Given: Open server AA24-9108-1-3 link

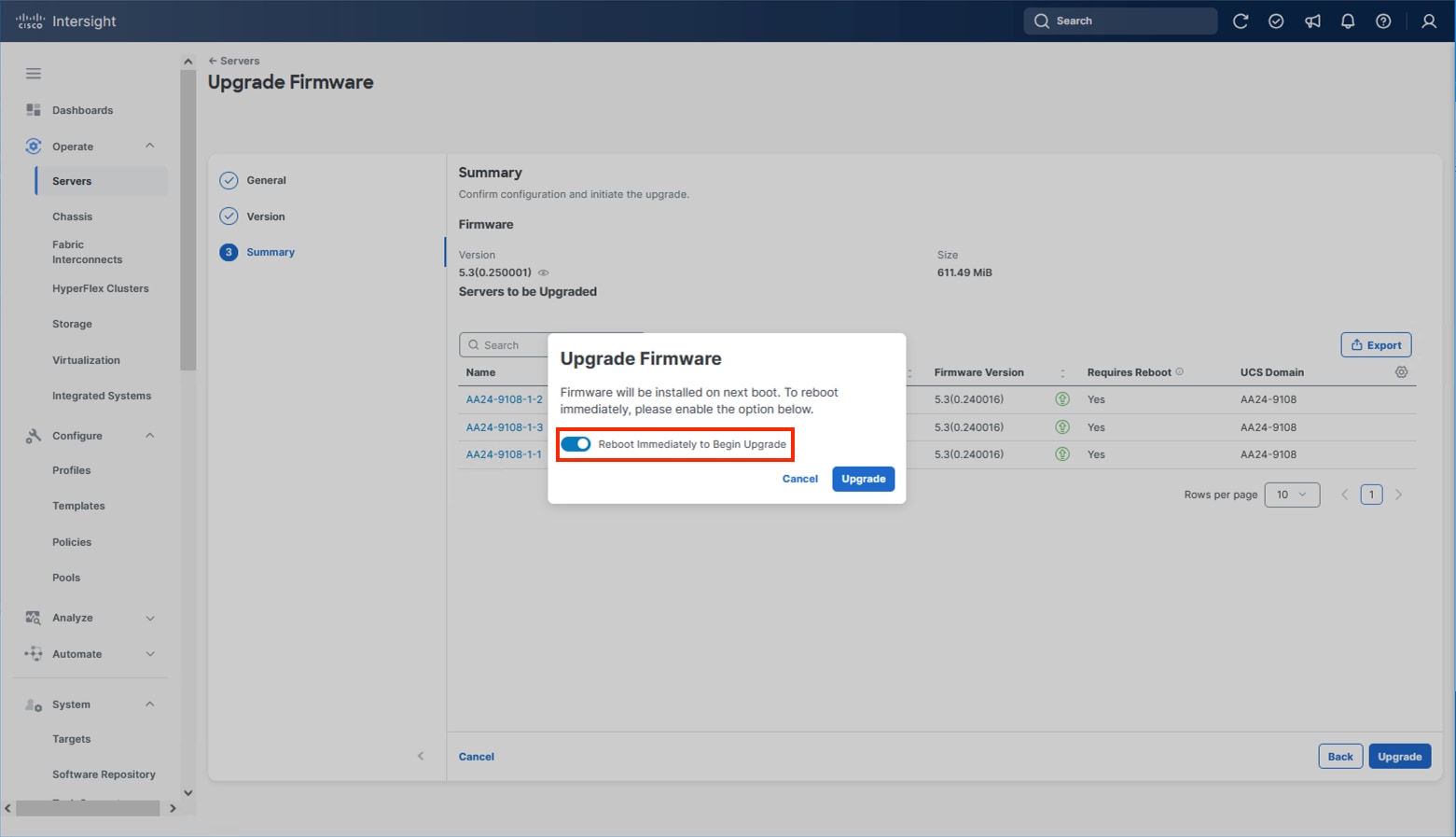Looking at the screenshot, I should 505,427.
